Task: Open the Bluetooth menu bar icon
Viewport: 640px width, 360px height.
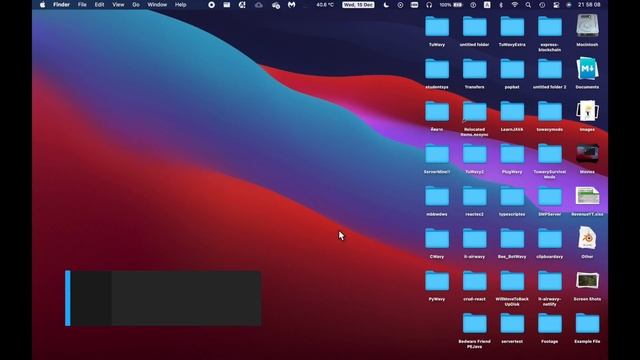Action: click(x=501, y=5)
